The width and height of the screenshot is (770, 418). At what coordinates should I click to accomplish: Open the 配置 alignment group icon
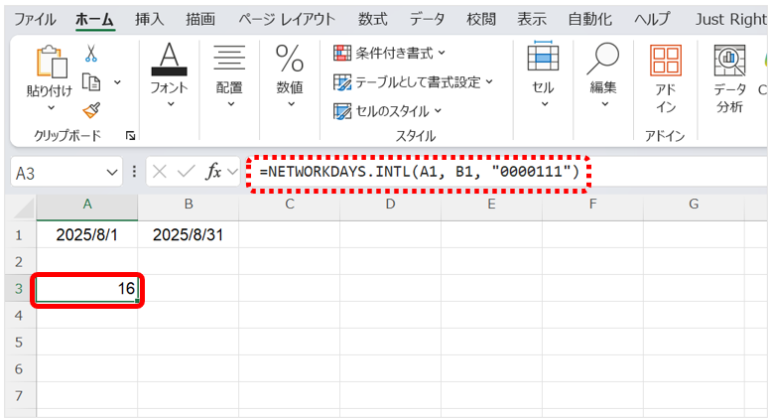[229, 57]
